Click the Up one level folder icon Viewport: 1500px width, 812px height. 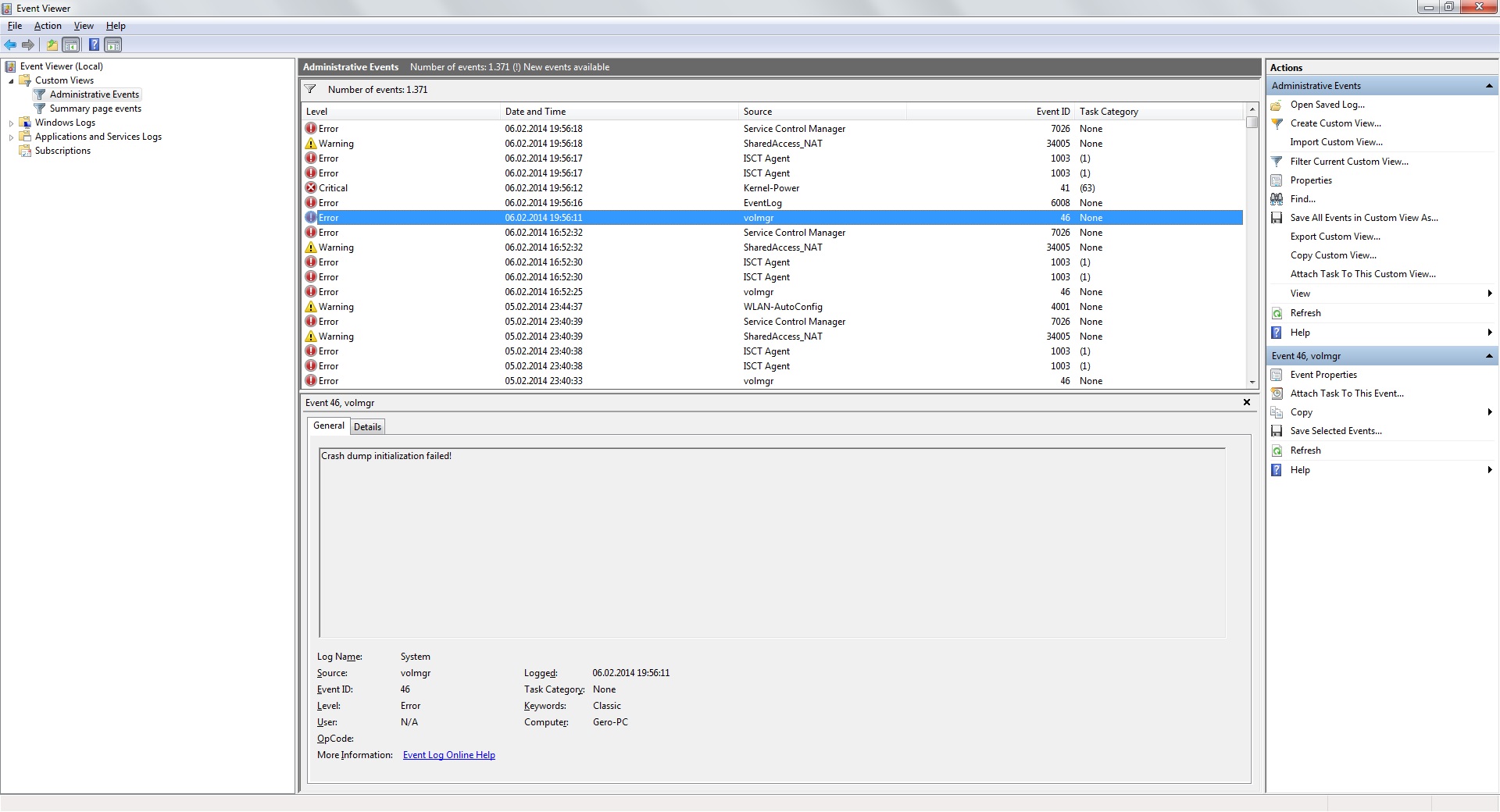click(52, 45)
